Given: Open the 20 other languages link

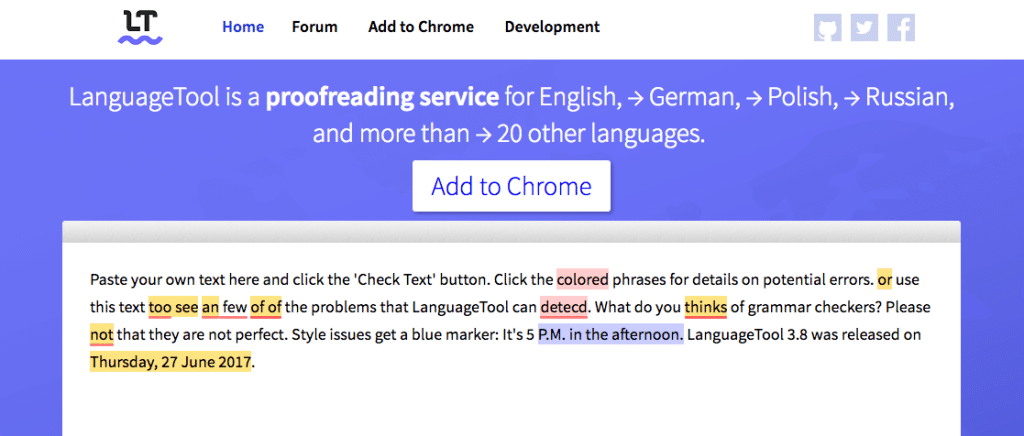Looking at the screenshot, I should [588, 134].
